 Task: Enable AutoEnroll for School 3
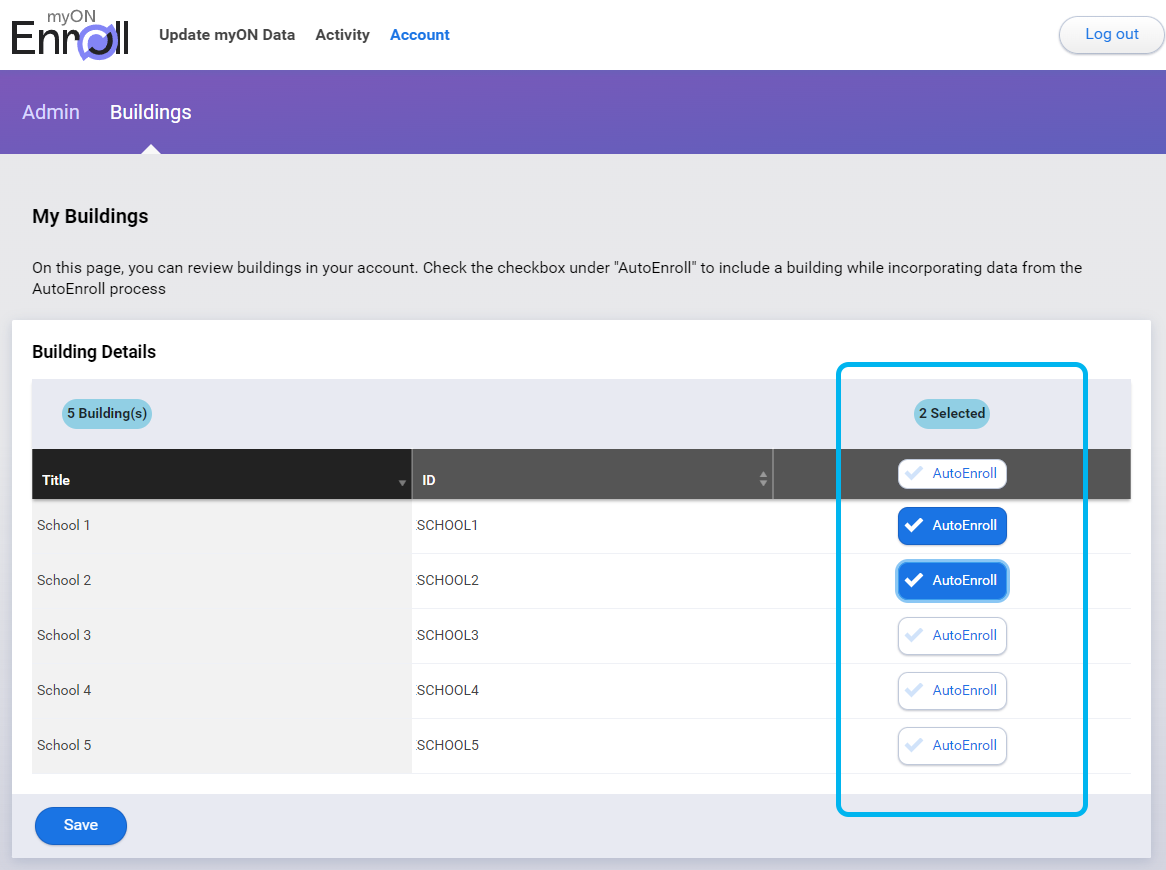click(952, 635)
